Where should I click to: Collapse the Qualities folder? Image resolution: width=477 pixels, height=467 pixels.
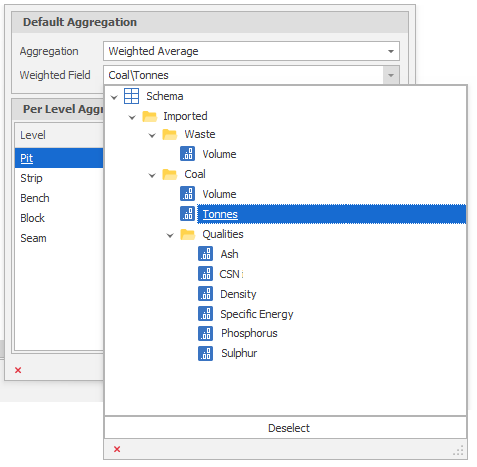[x=170, y=235]
